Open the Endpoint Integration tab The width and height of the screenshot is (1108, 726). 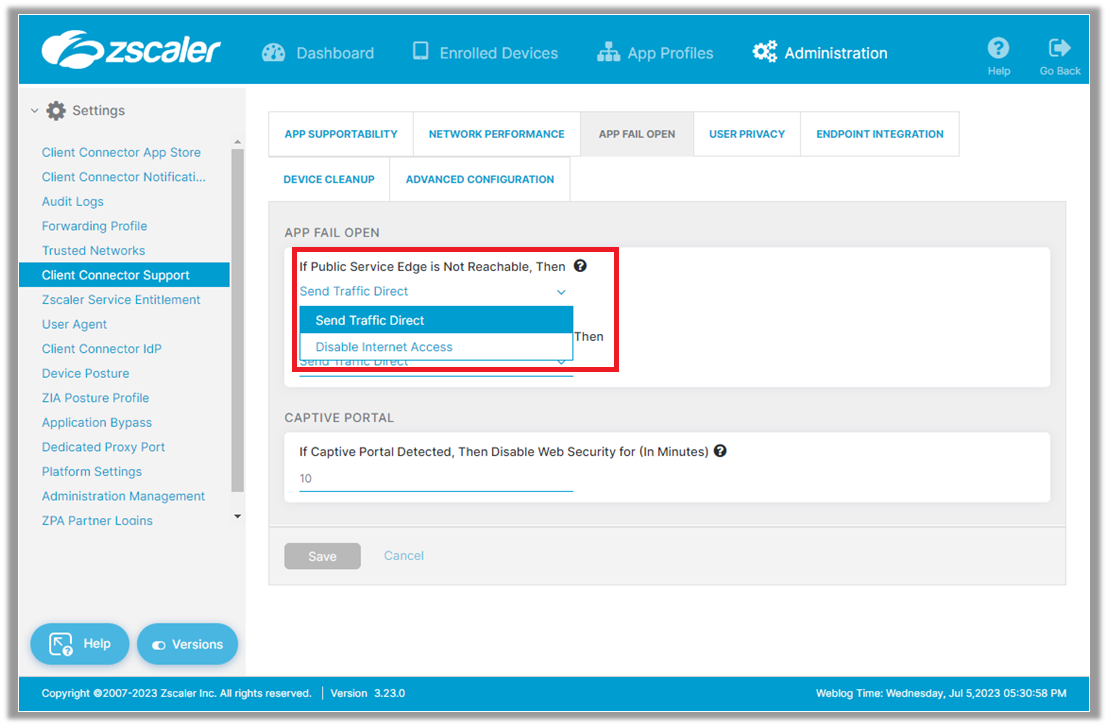tap(880, 134)
